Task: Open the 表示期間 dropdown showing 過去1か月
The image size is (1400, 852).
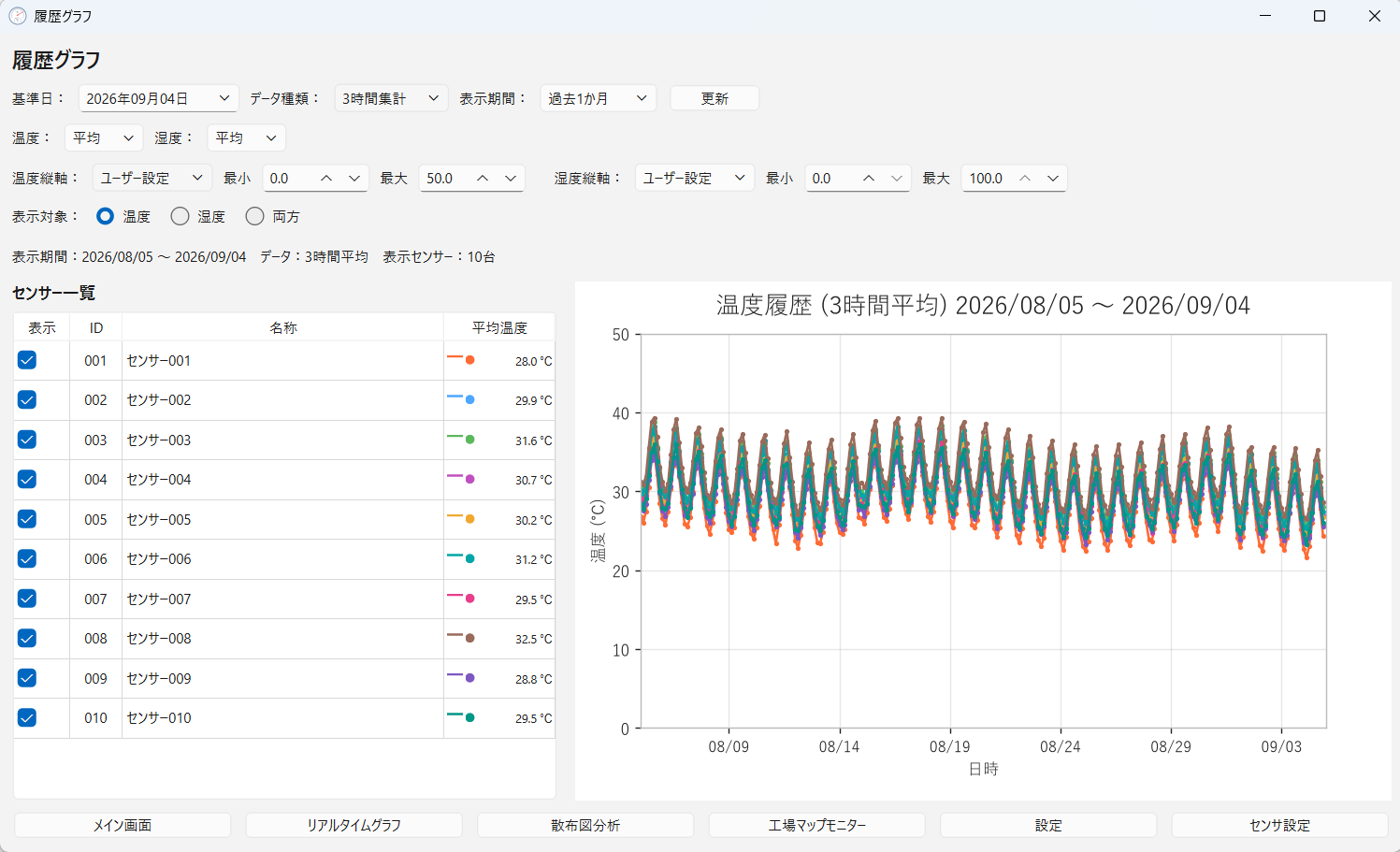Action: (x=598, y=98)
